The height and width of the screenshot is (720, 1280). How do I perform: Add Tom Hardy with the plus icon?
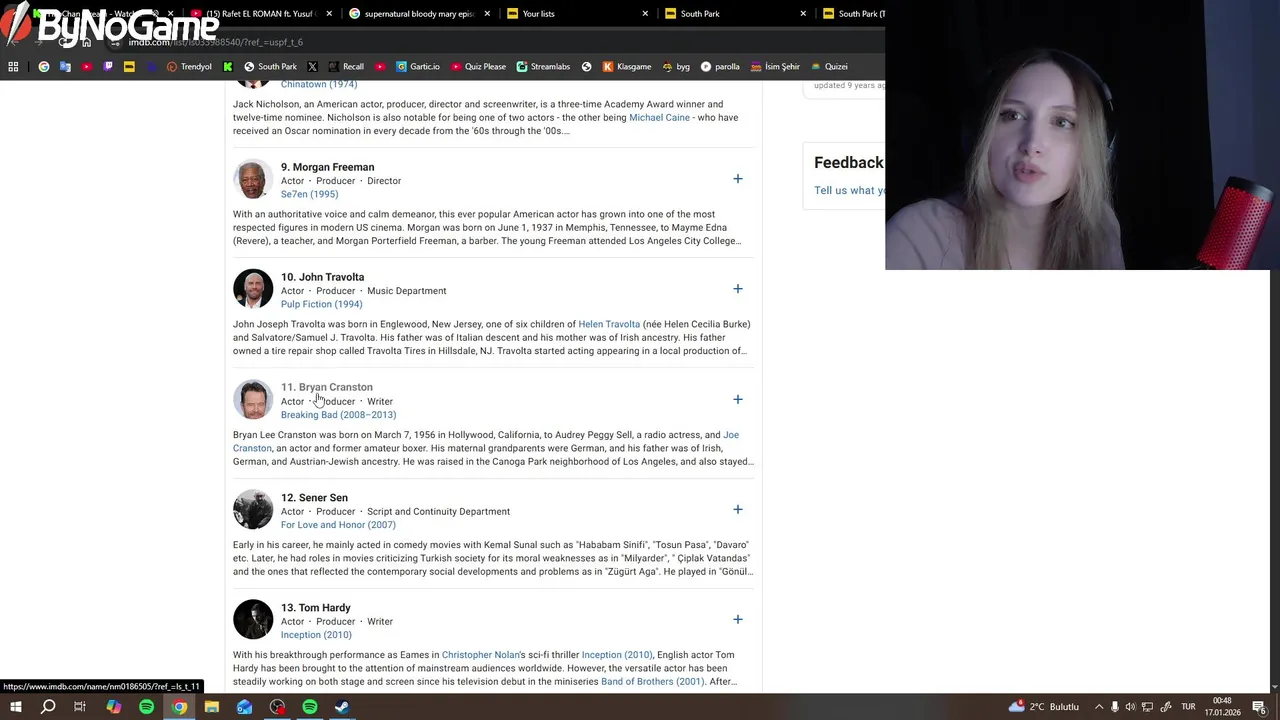coord(738,619)
